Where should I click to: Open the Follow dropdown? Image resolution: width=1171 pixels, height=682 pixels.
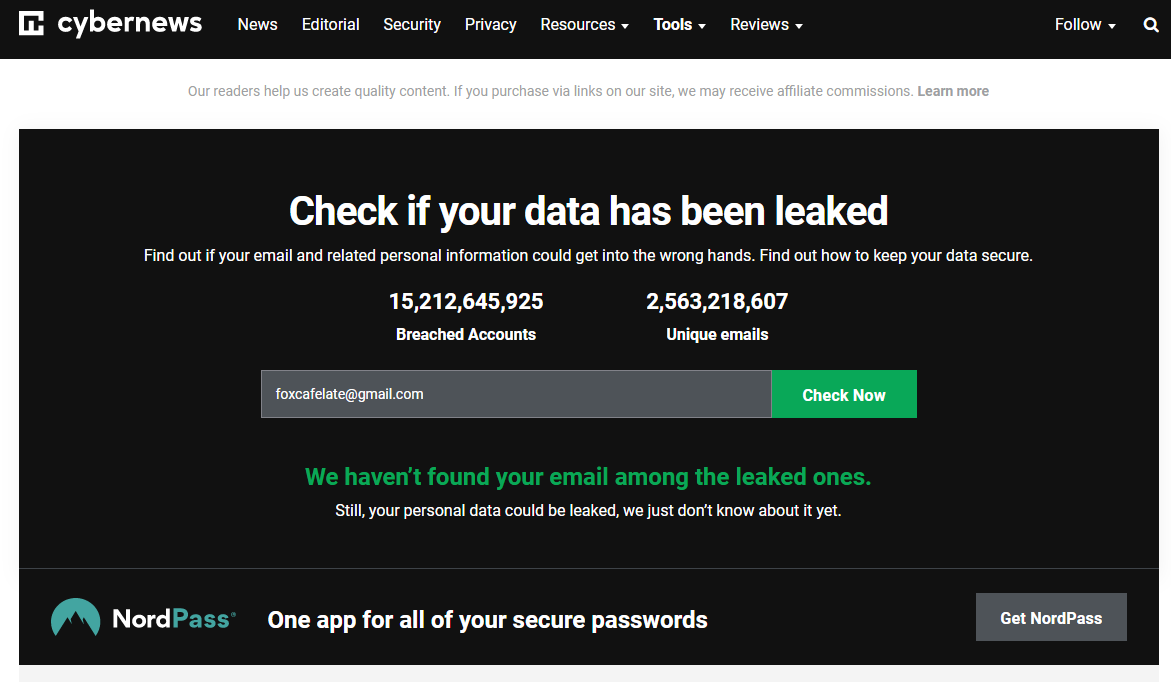pyautogui.click(x=1085, y=25)
